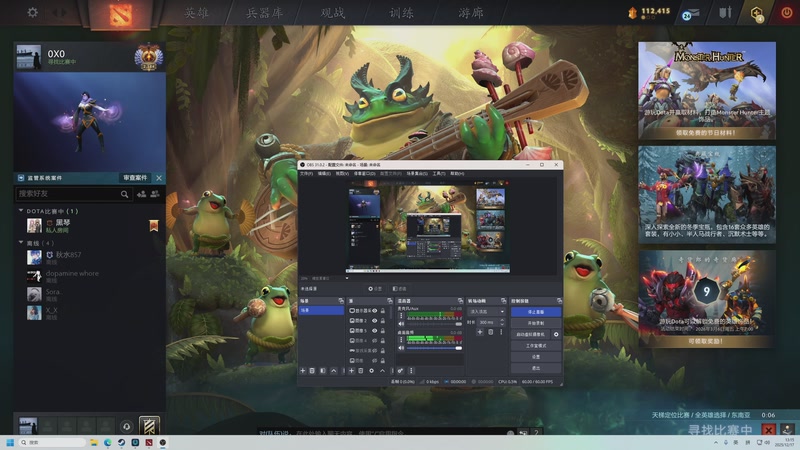Click the start virtual camera button in OBS
The width and height of the screenshot is (800, 450).
coord(531,334)
